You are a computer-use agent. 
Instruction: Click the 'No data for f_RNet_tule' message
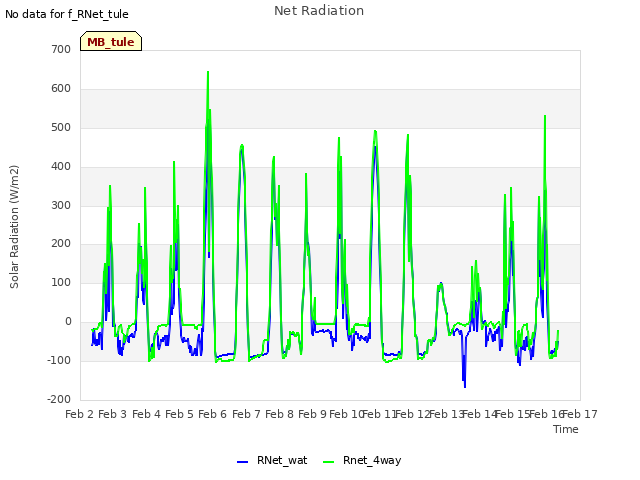(x=67, y=14)
